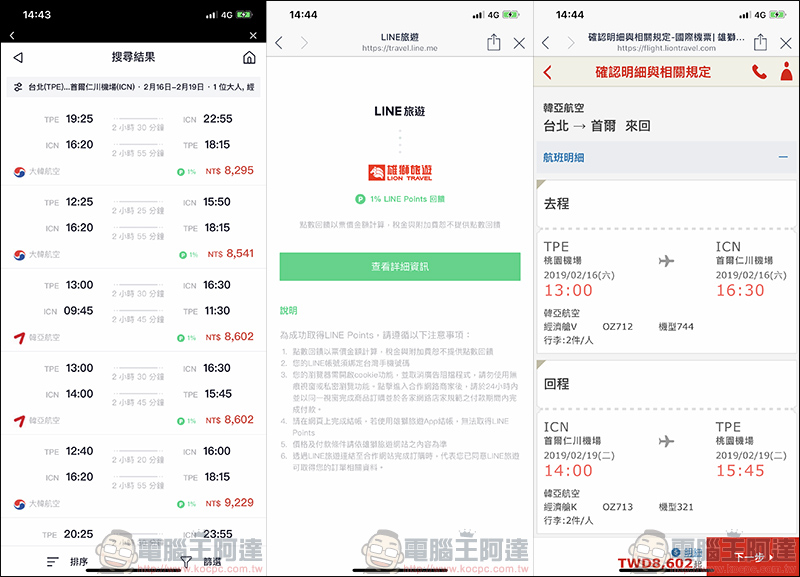Edit search criteria bar 台北(TPE)...首爾仁川機場(ICN)
This screenshot has height=577, width=800.
pyautogui.click(x=134, y=87)
